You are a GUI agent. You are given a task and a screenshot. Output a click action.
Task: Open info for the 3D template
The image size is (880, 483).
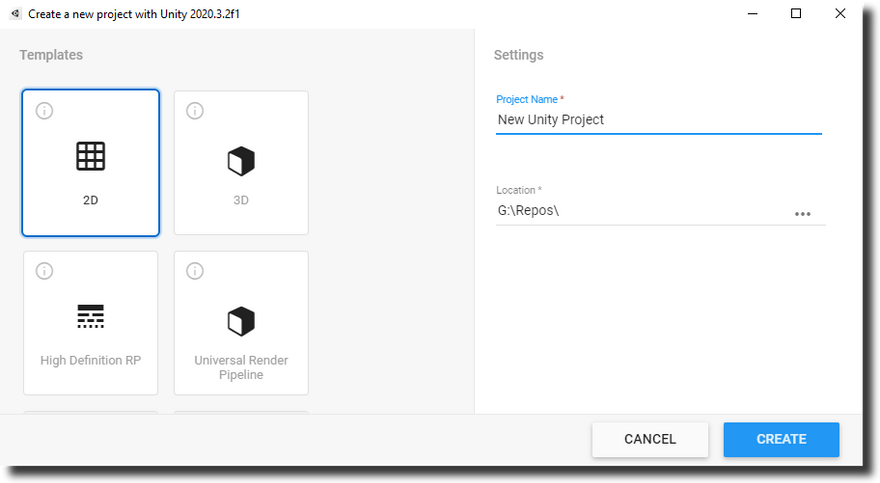(x=195, y=111)
